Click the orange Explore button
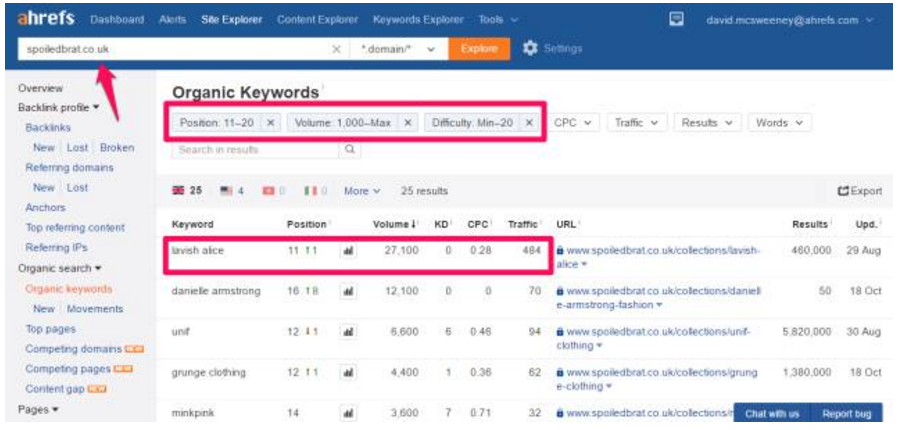This screenshot has width=898, height=430. (479, 49)
